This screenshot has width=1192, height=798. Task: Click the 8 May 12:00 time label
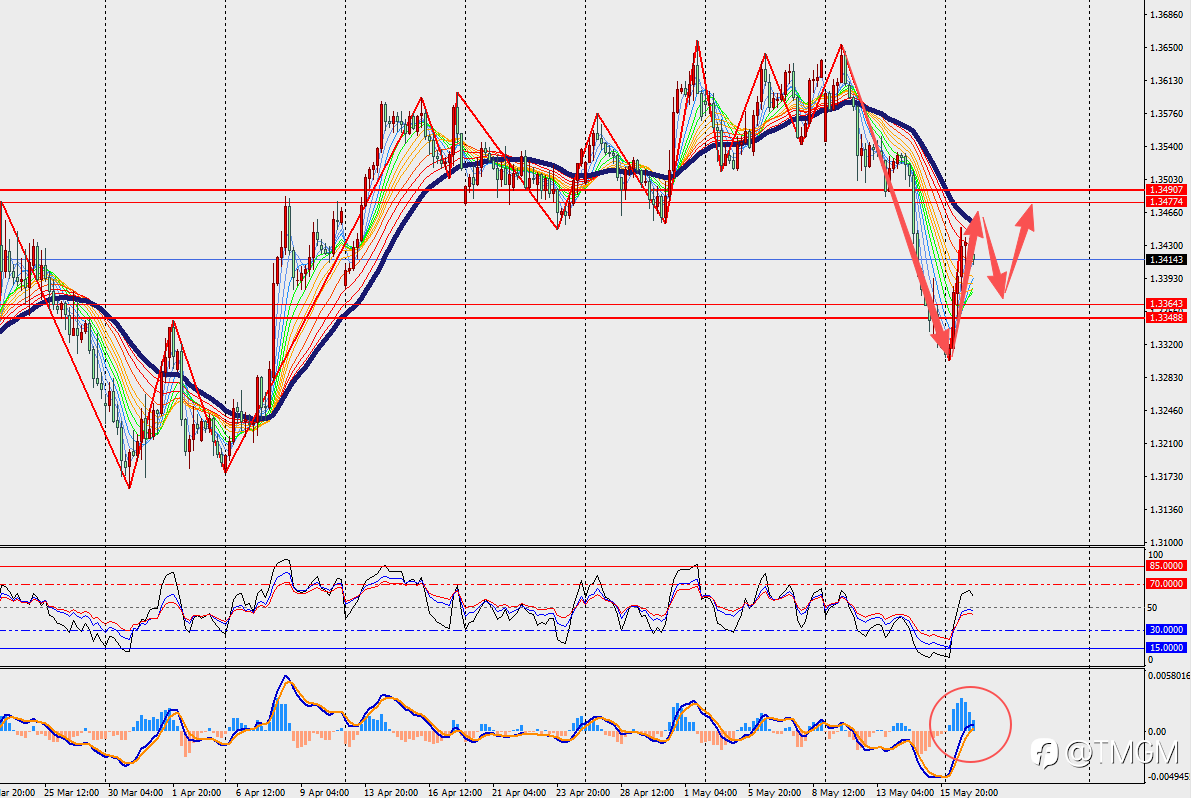(x=839, y=792)
